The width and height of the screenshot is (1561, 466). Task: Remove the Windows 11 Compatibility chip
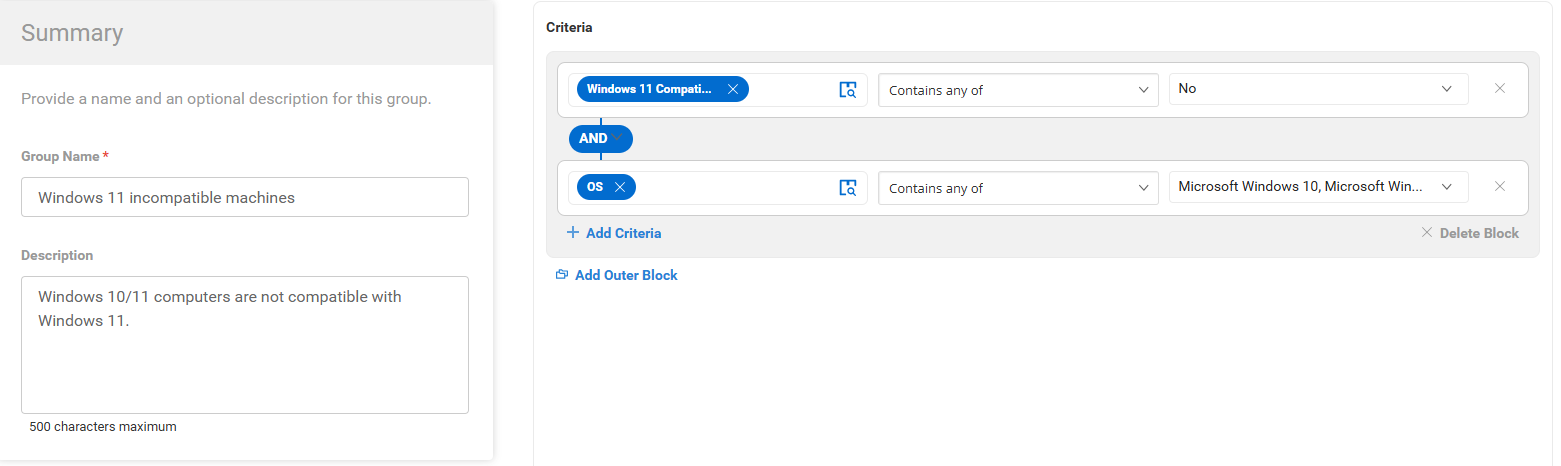[733, 89]
